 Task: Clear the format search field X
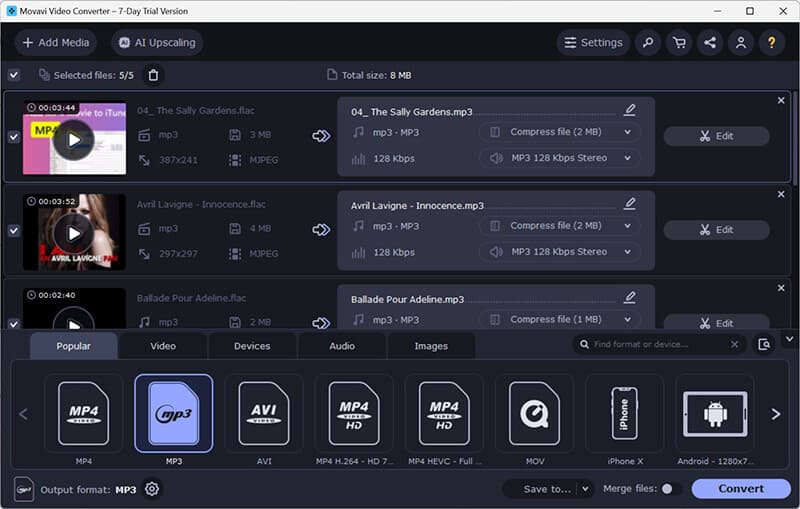[734, 345]
